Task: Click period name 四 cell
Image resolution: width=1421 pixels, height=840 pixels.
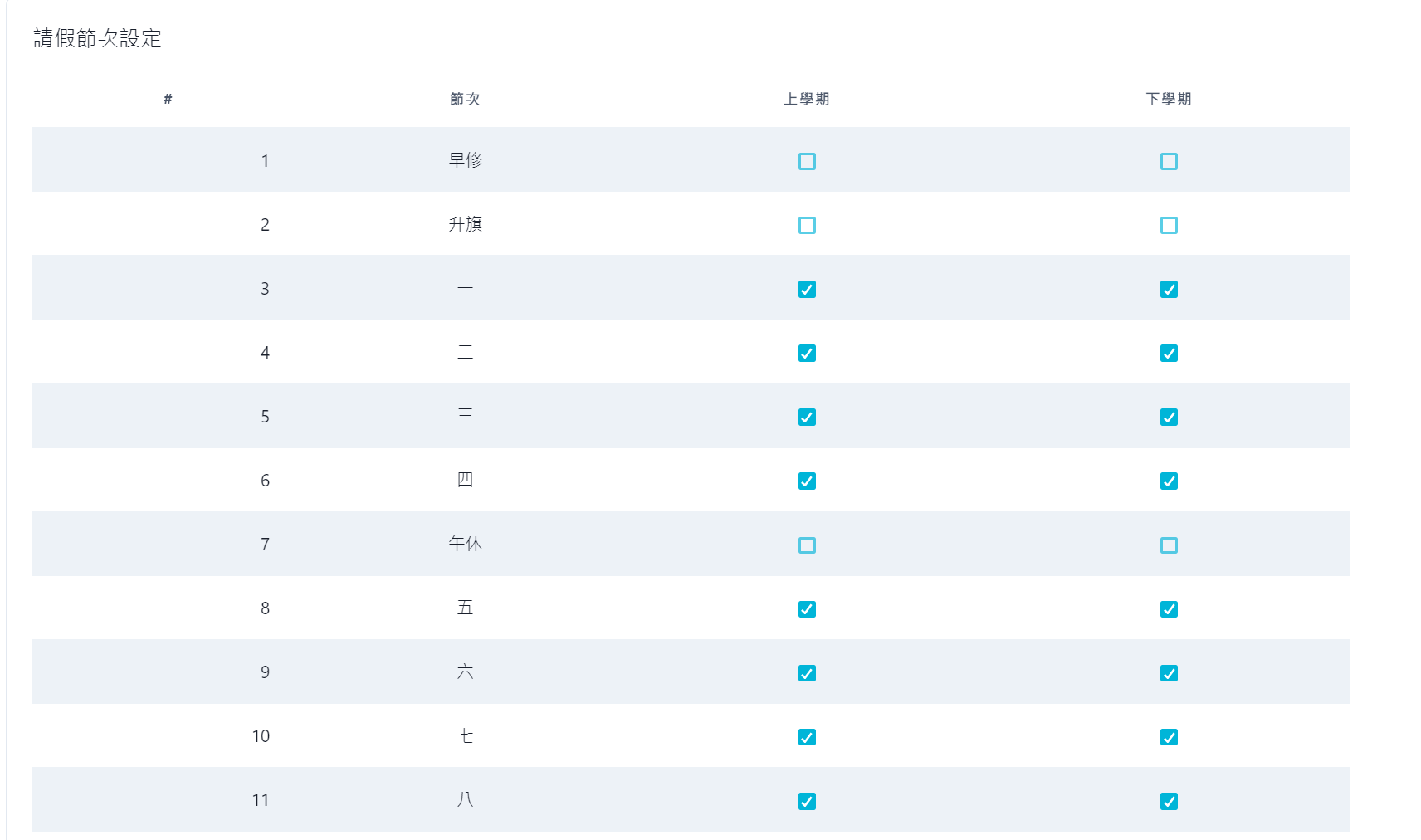Action: point(466,480)
